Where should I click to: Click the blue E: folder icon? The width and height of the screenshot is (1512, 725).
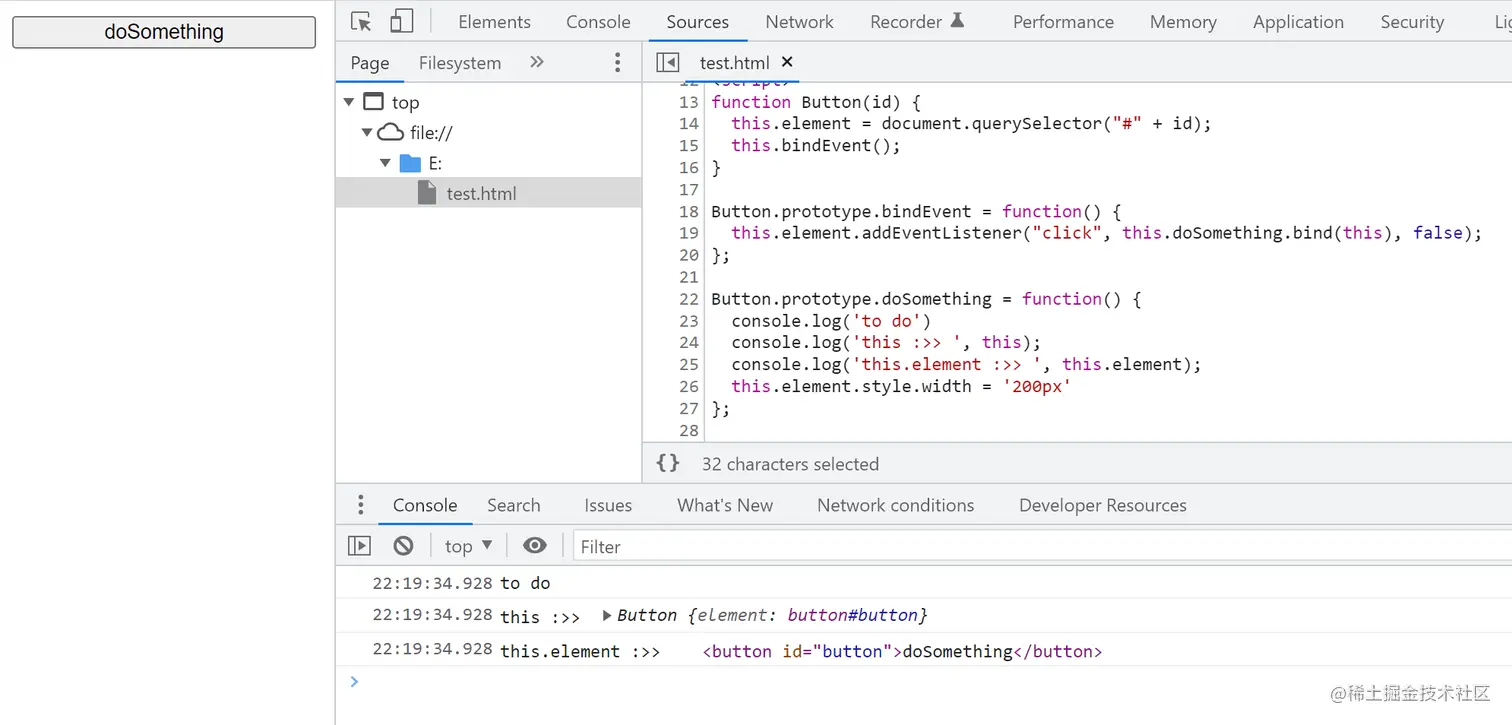click(x=410, y=163)
